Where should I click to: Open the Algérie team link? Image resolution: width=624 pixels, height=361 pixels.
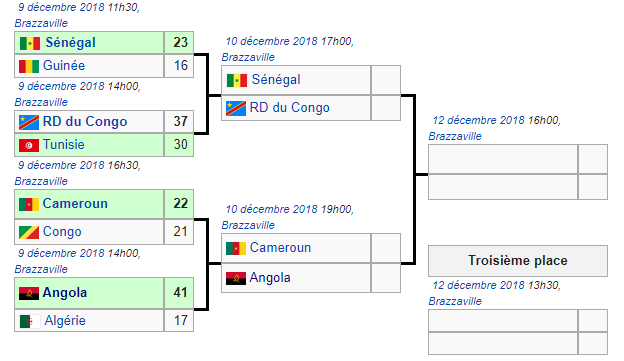click(65, 320)
